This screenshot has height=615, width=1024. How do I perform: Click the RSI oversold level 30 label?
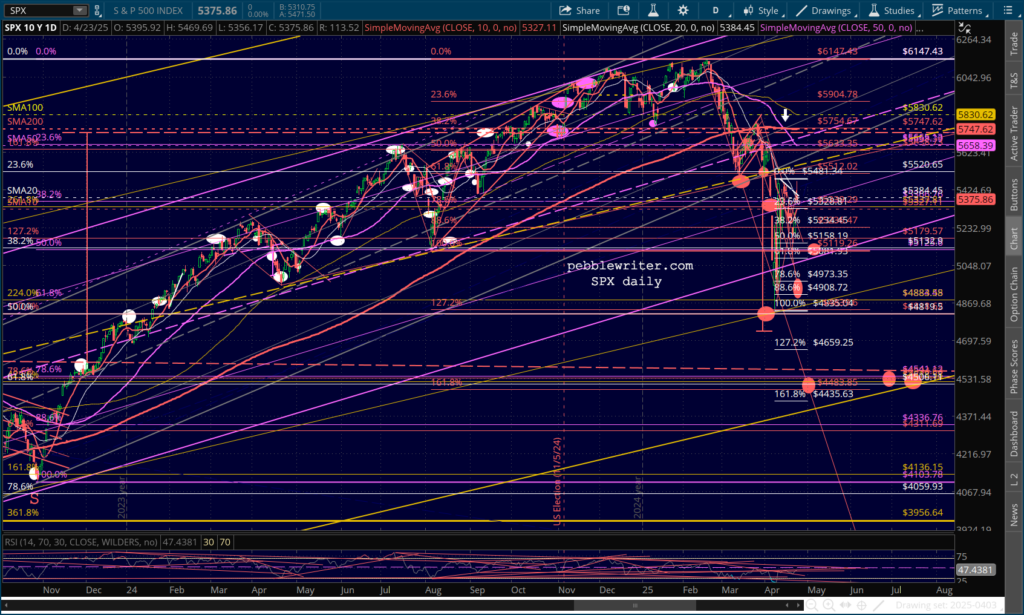coord(208,542)
